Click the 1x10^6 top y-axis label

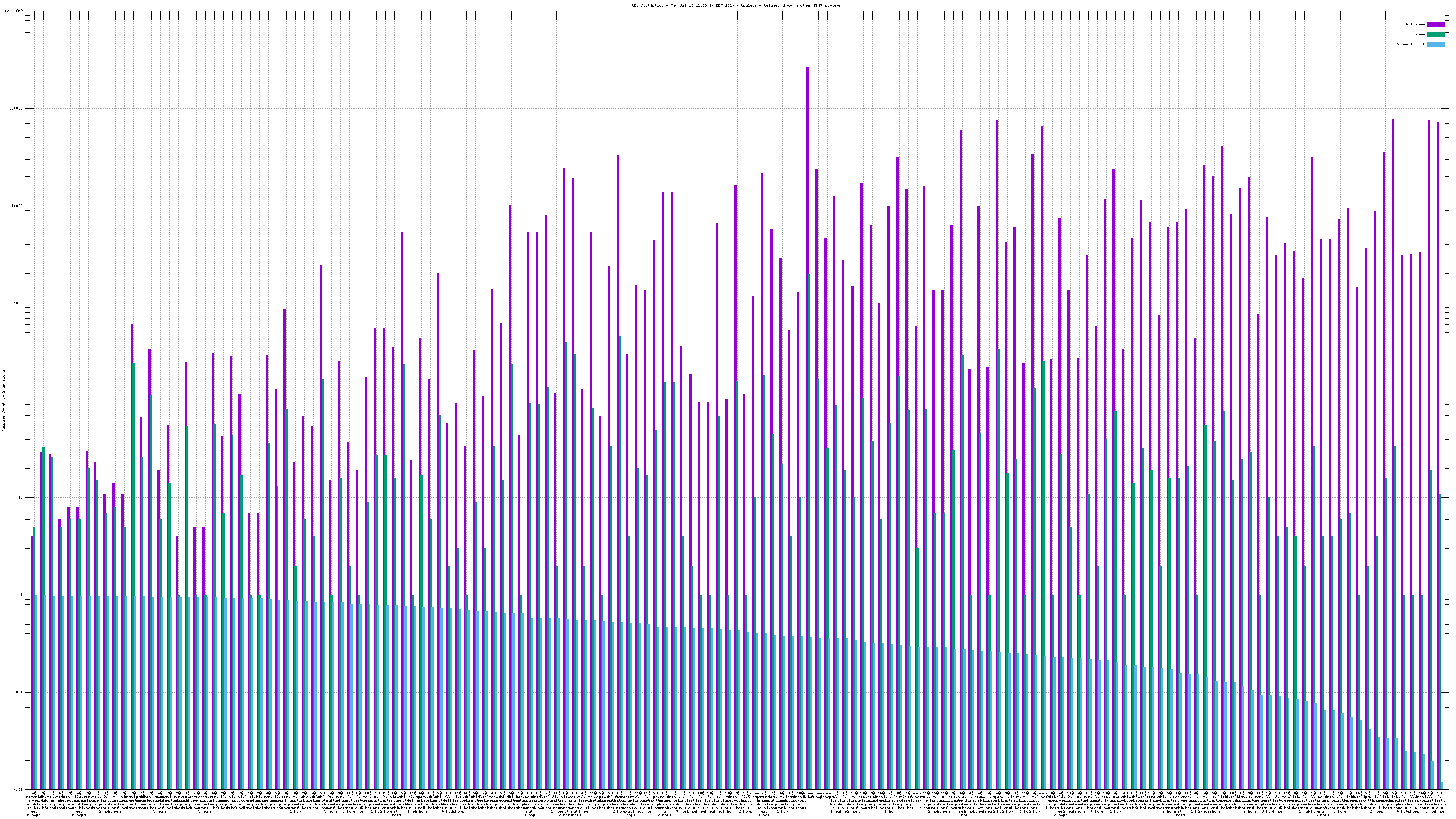coord(14,11)
